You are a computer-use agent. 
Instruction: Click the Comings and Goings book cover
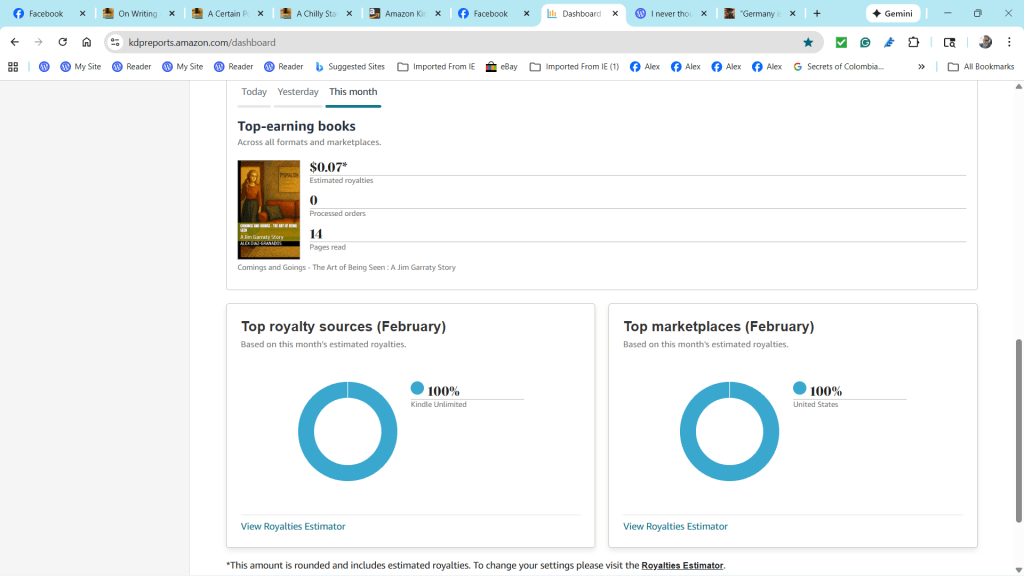pos(269,210)
